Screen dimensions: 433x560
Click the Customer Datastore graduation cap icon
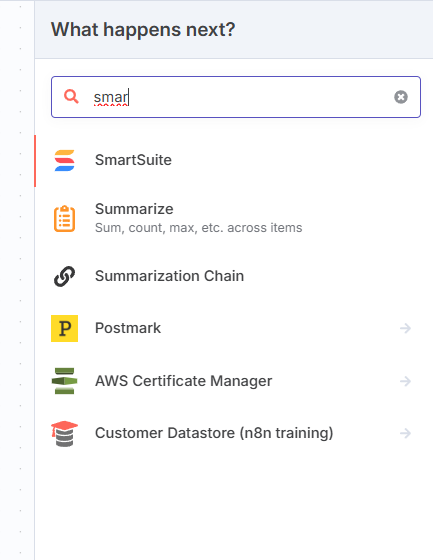[x=64, y=434]
